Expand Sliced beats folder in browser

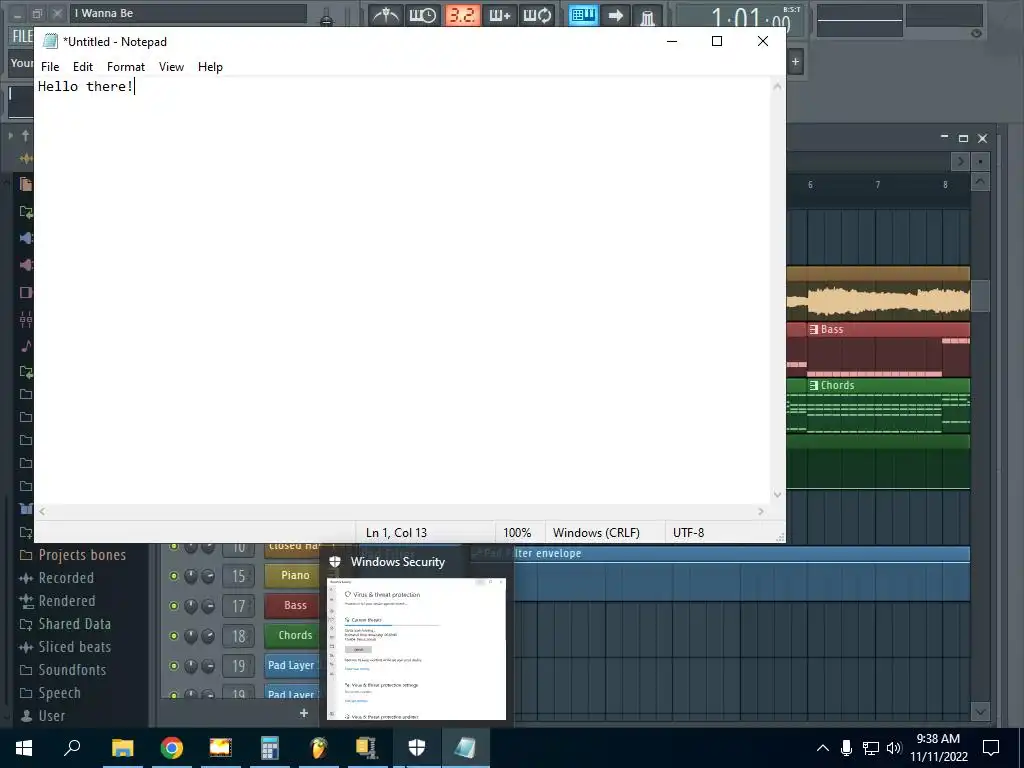pos(74,647)
